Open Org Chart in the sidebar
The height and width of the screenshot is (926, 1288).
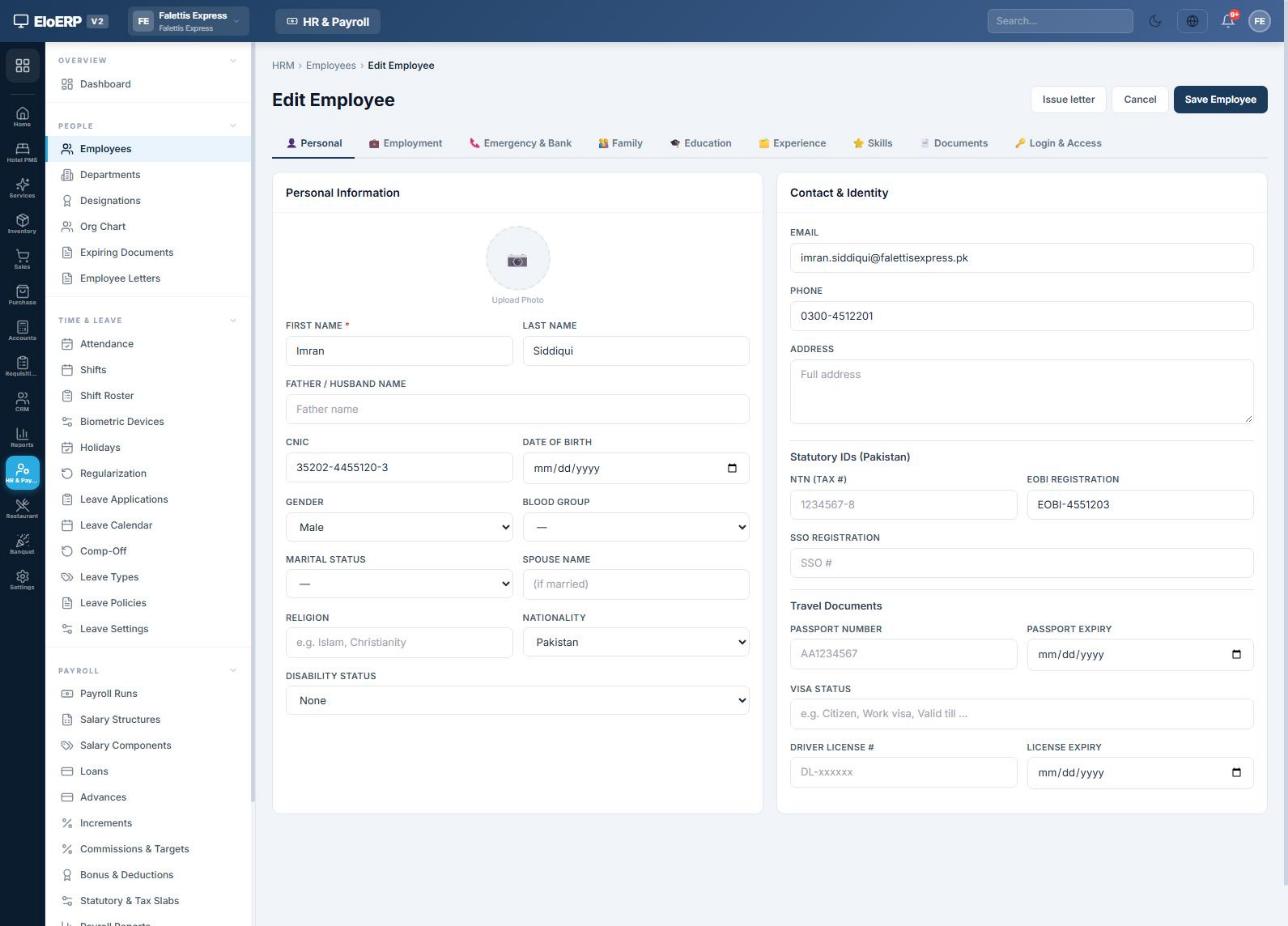[x=147, y=226]
